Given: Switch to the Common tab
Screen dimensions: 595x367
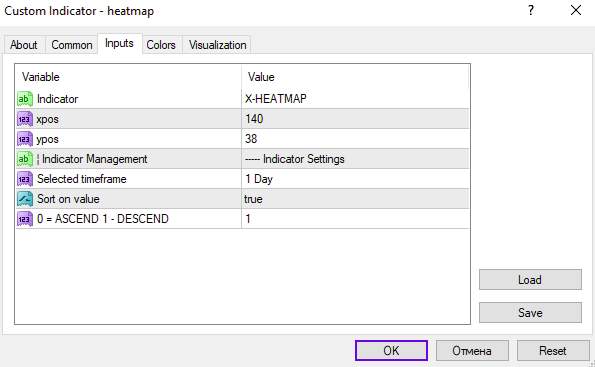Looking at the screenshot, I should pyautogui.click(x=72, y=45).
